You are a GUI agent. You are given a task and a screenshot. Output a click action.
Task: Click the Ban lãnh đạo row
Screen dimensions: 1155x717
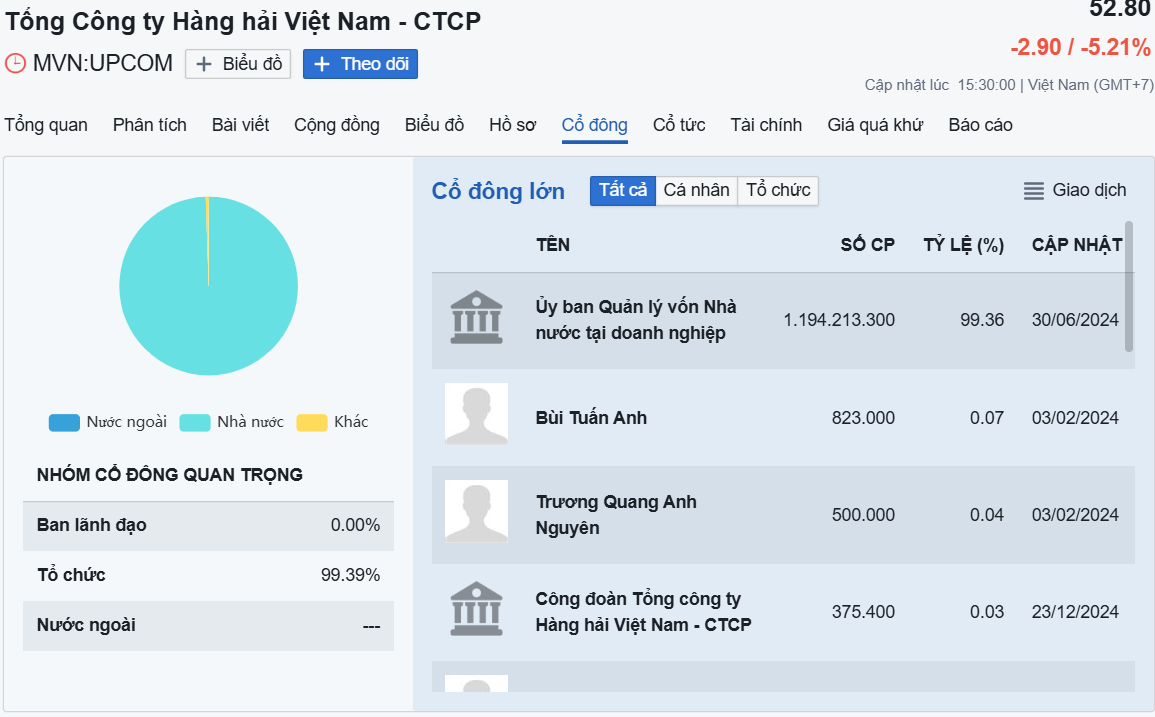click(208, 525)
